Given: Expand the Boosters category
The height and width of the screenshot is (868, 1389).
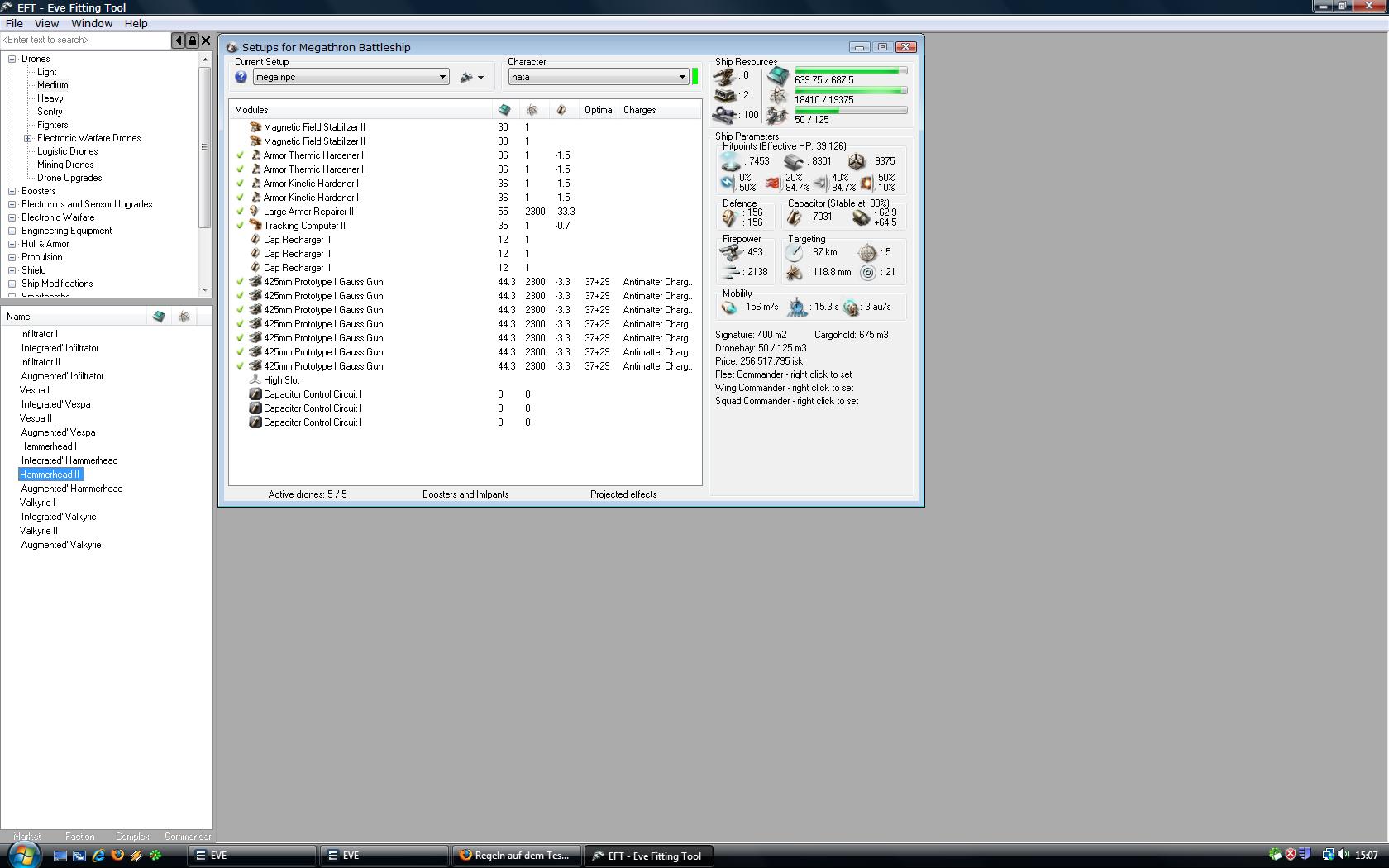Looking at the screenshot, I should coord(12,191).
